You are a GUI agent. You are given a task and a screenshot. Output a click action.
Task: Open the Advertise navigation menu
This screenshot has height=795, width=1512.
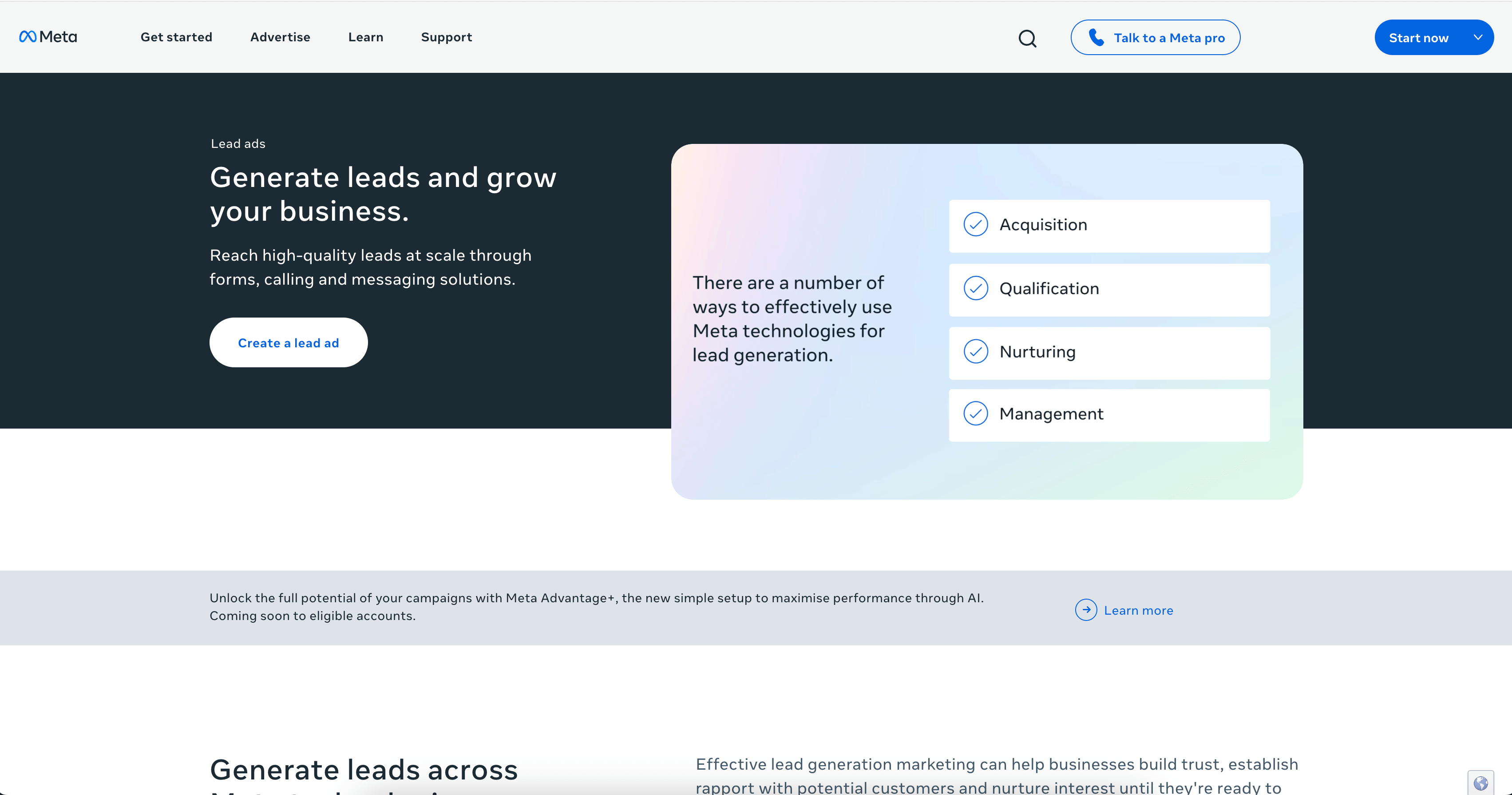[x=280, y=37]
